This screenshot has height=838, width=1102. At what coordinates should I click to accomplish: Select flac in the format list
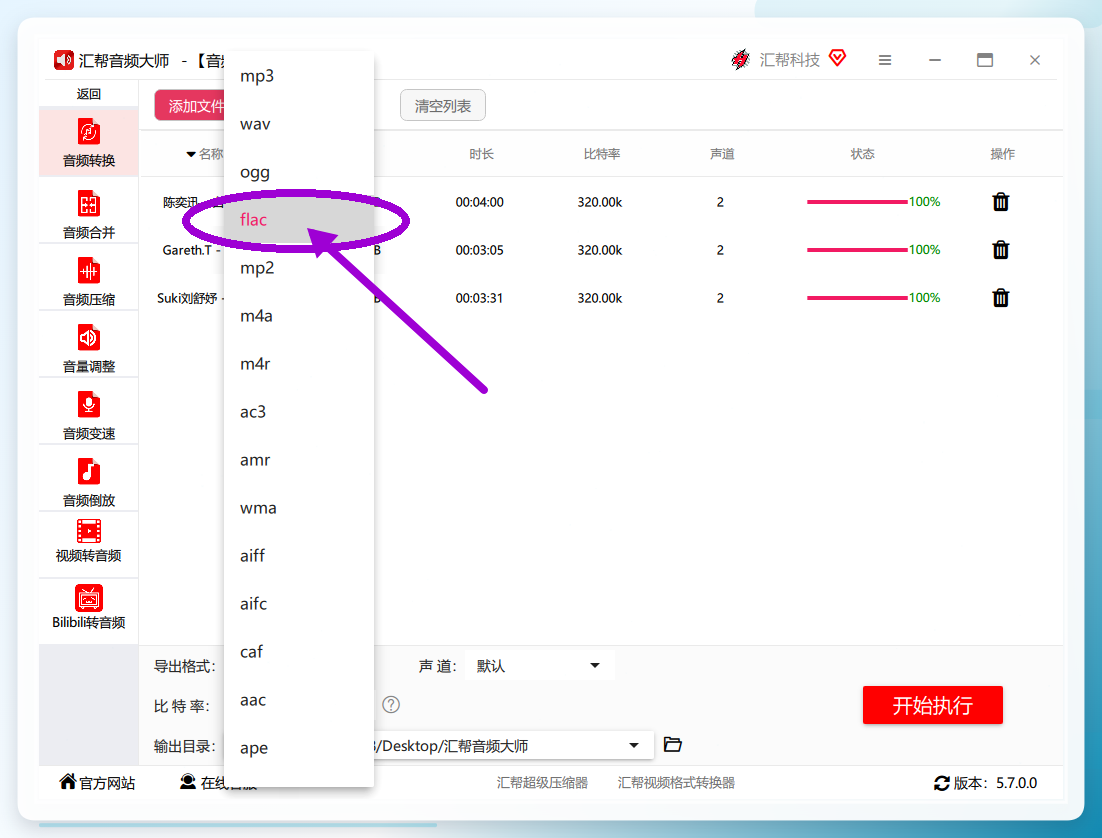tap(299, 220)
